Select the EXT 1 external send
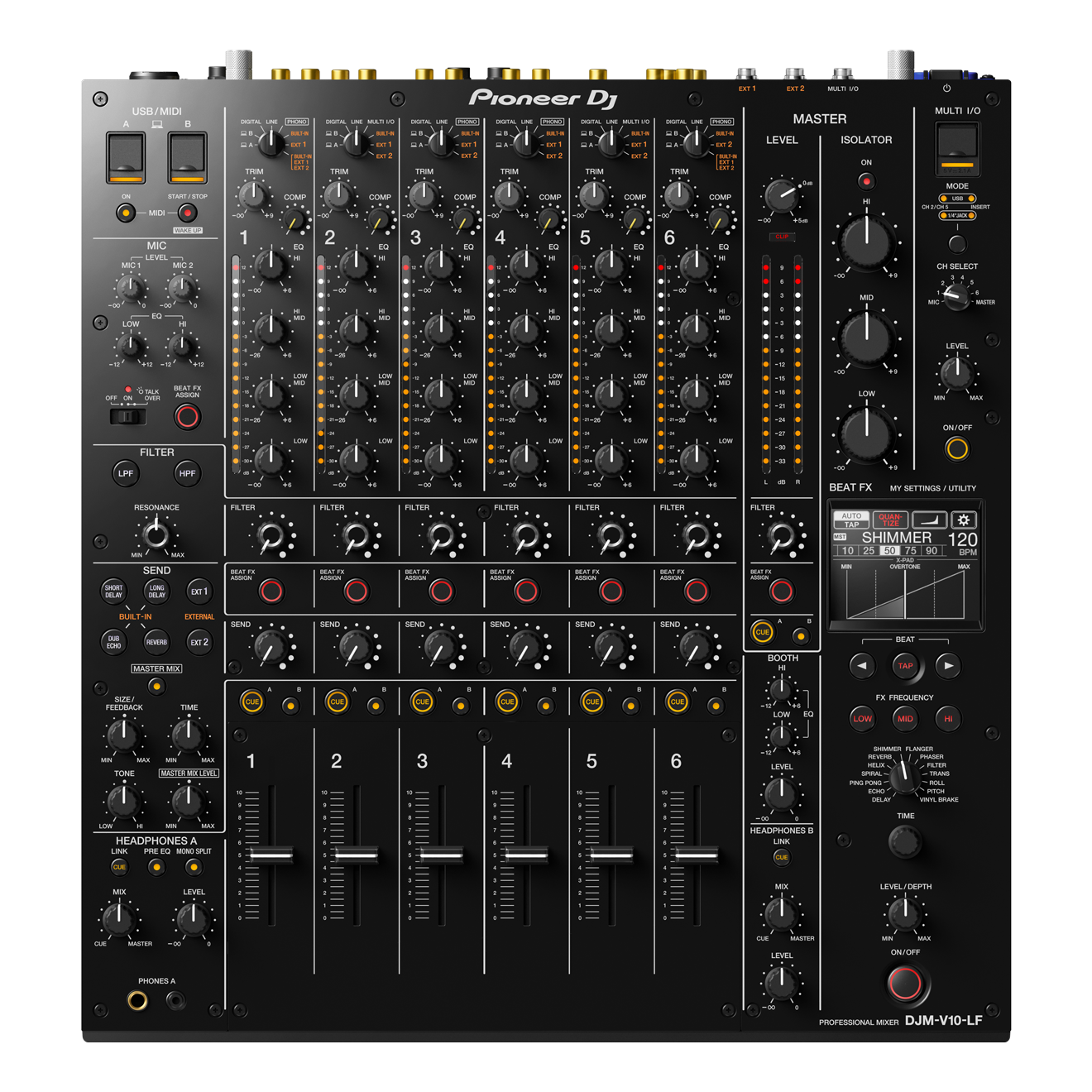1092x1092 pixels. tap(200, 592)
